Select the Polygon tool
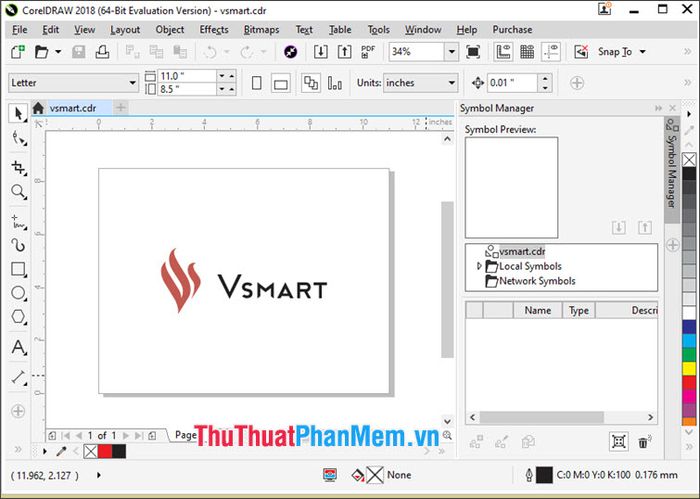Viewport: 700px width, 499px height. point(18,317)
